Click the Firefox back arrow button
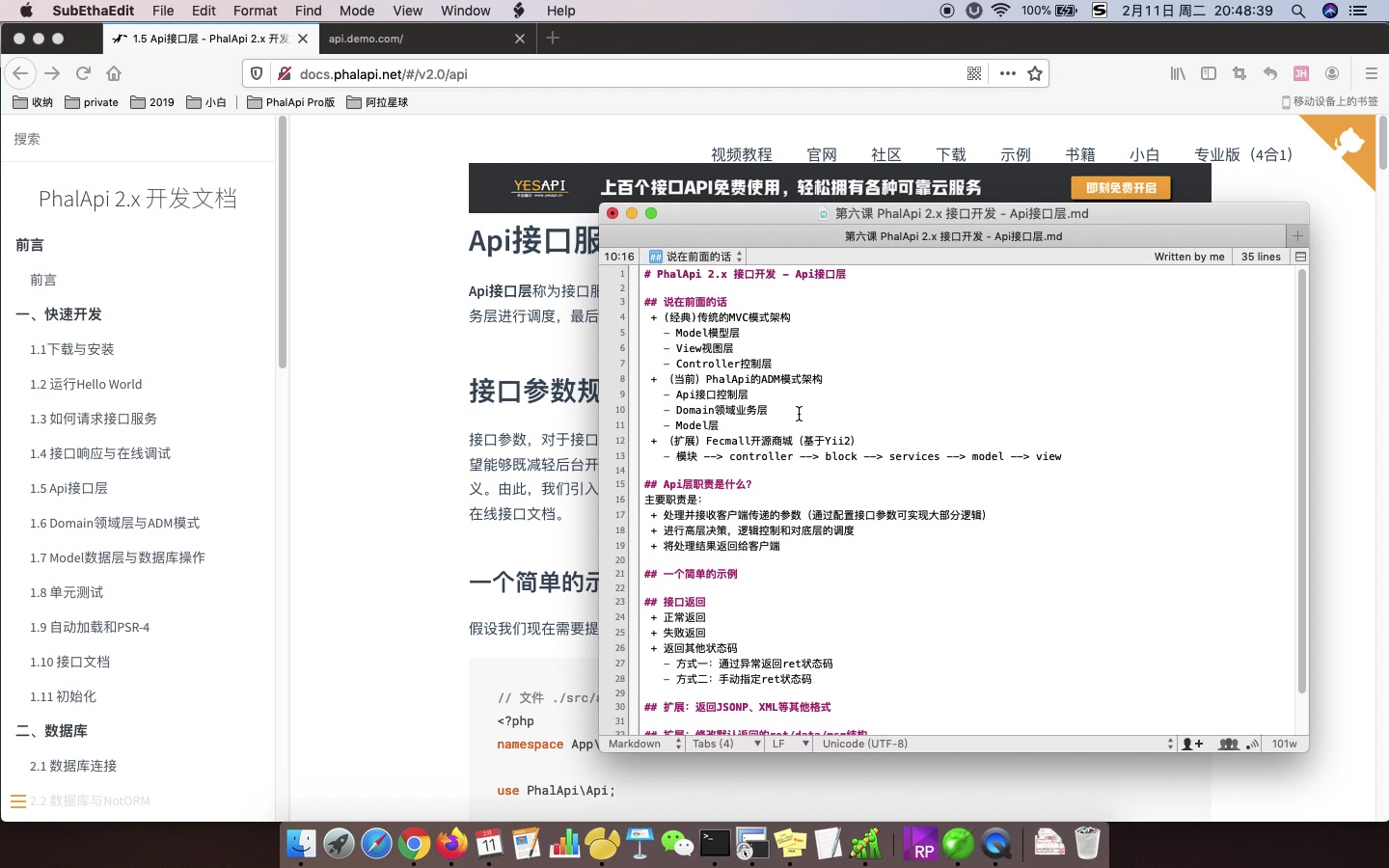Screen dimensions: 1389x868 [20, 73]
